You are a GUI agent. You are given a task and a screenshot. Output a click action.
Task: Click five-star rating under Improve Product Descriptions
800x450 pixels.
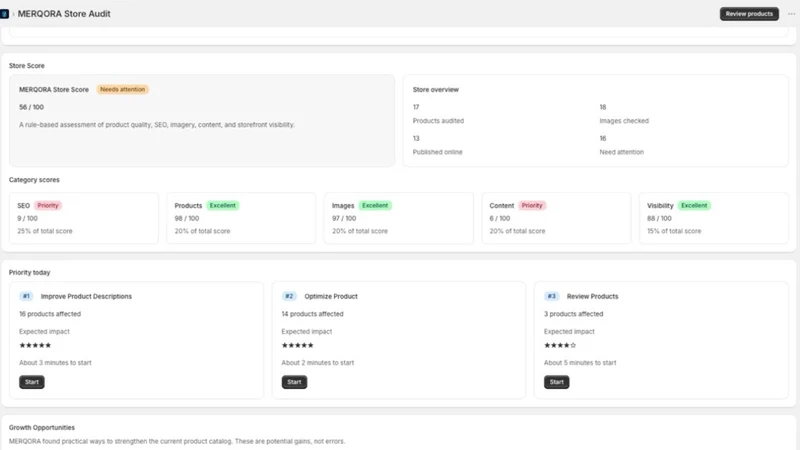35,345
